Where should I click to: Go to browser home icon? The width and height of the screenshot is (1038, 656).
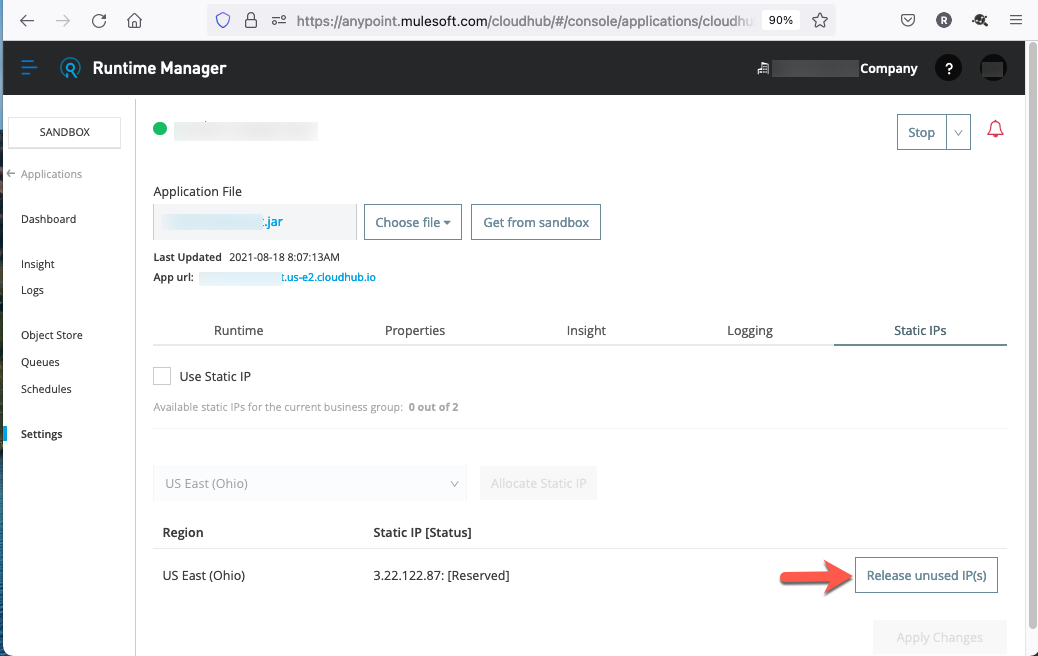click(135, 20)
